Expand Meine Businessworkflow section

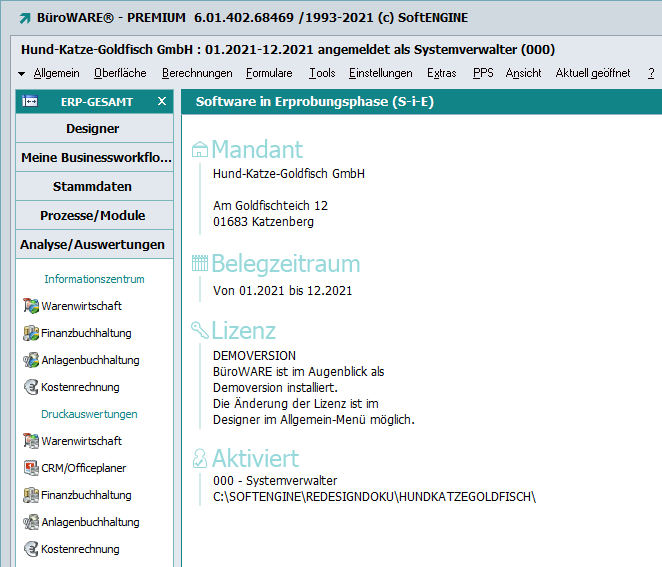pos(93,158)
